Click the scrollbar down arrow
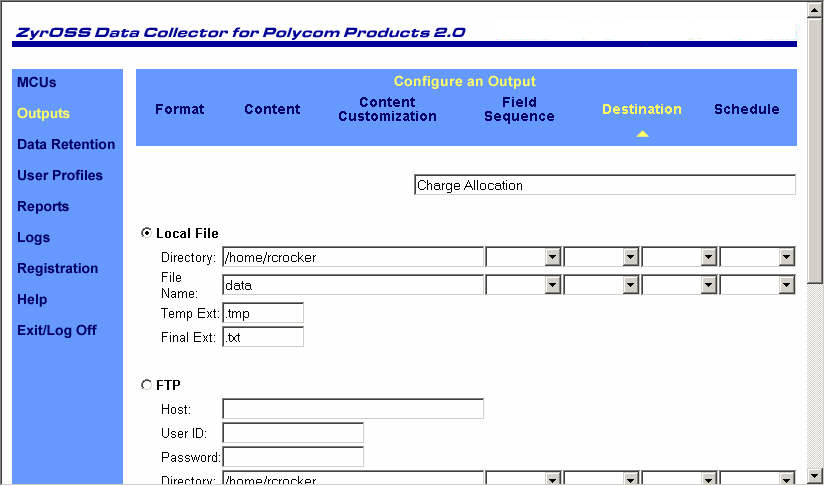This screenshot has width=825, height=486. click(x=814, y=475)
